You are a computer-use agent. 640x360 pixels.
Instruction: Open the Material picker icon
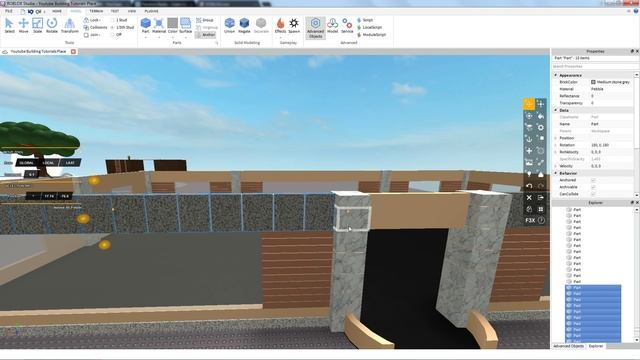coord(159,26)
